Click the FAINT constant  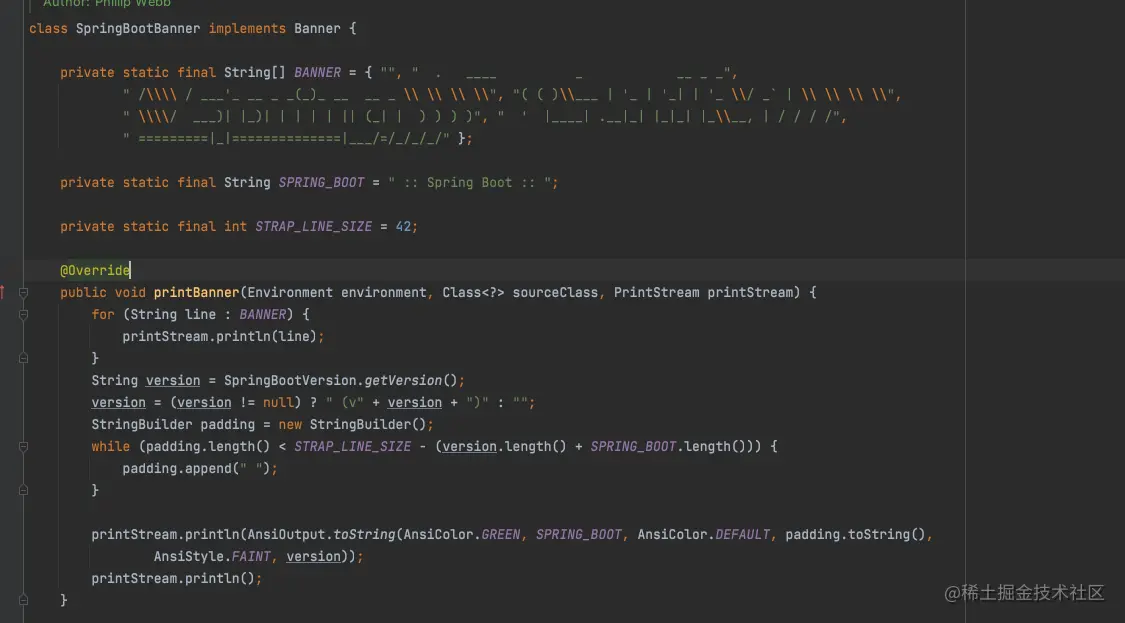tap(251, 556)
